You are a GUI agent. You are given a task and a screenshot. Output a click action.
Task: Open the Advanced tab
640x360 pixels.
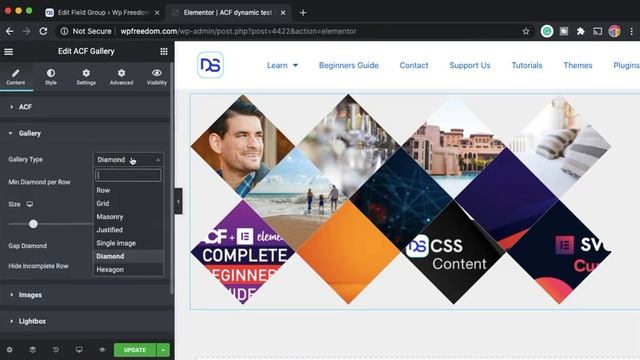(121, 77)
